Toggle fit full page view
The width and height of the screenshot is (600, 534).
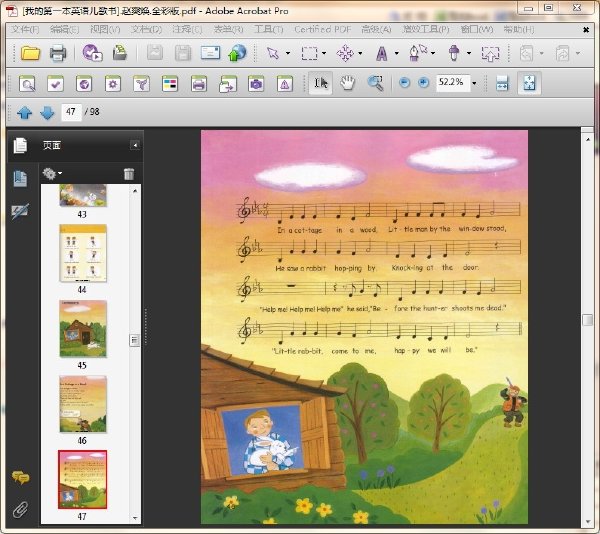[529, 83]
